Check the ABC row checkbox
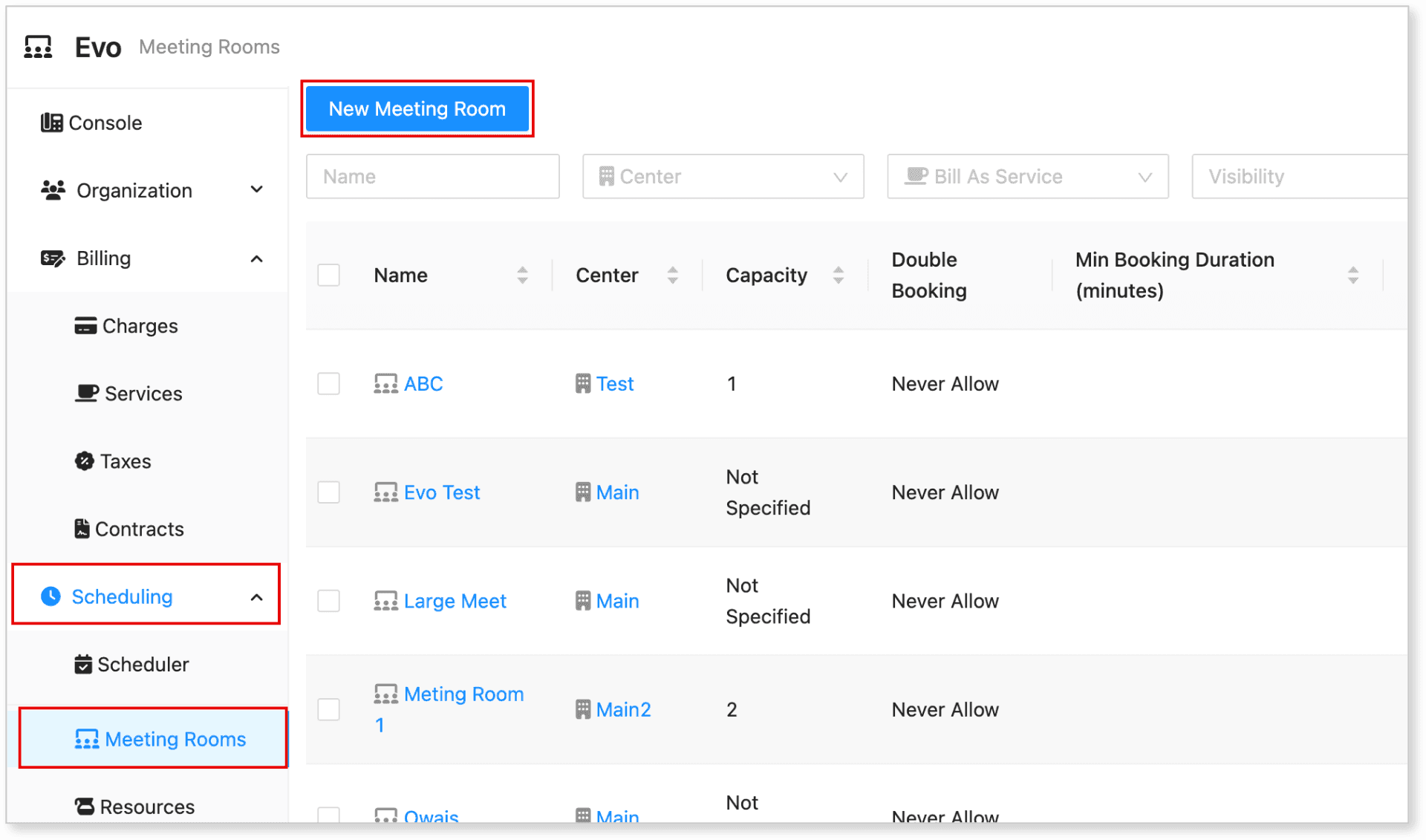 click(328, 384)
